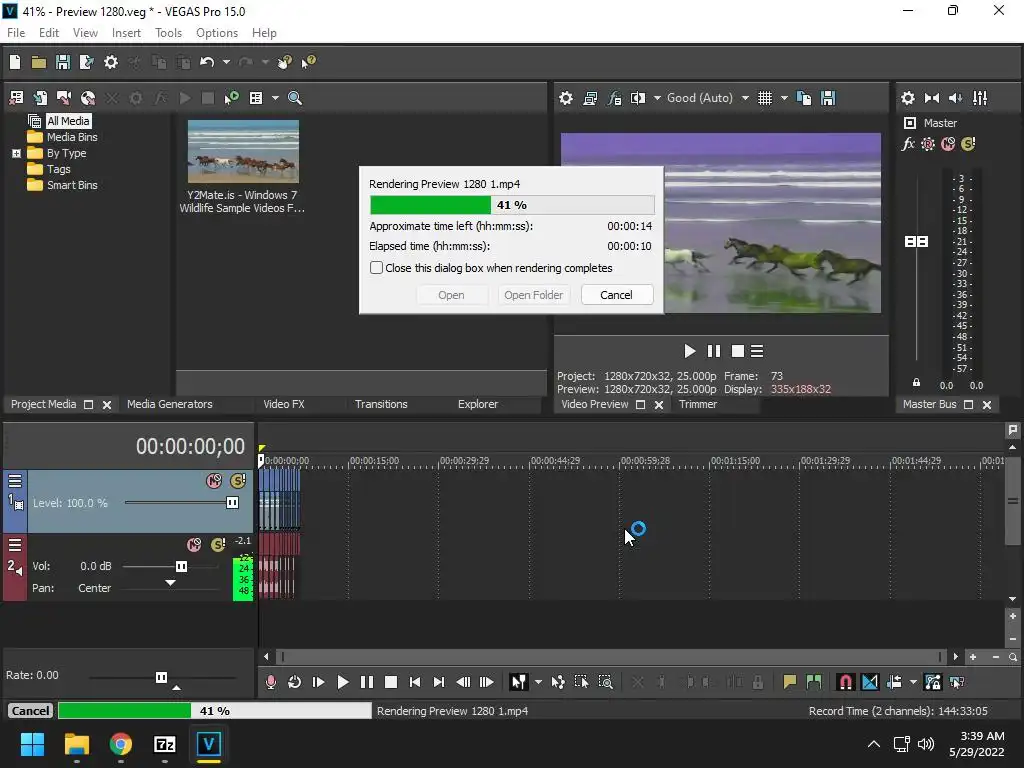Mute audio track 2
1024x768 pixels.
194,545
